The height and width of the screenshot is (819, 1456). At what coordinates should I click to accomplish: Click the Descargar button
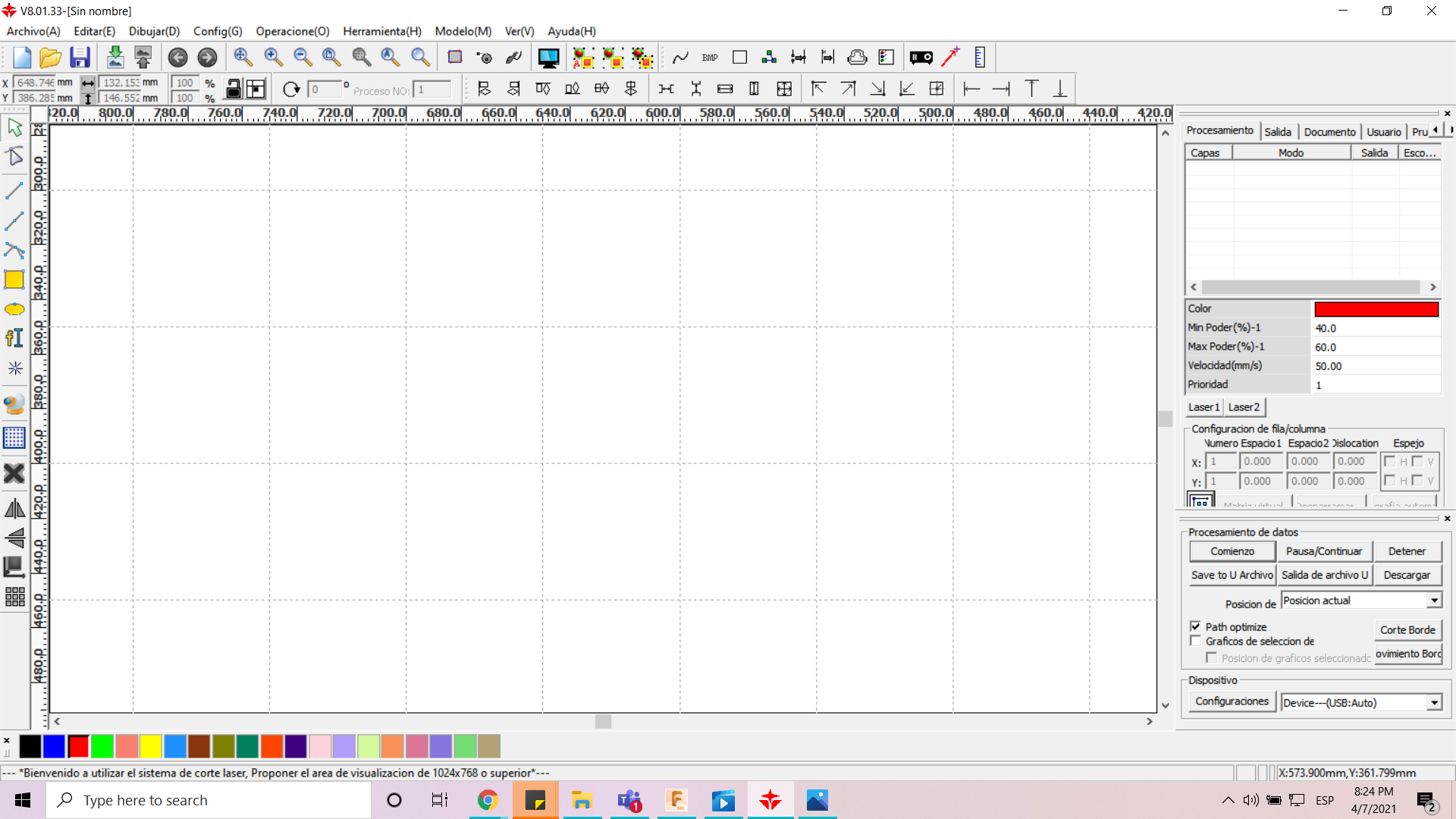coord(1407,575)
